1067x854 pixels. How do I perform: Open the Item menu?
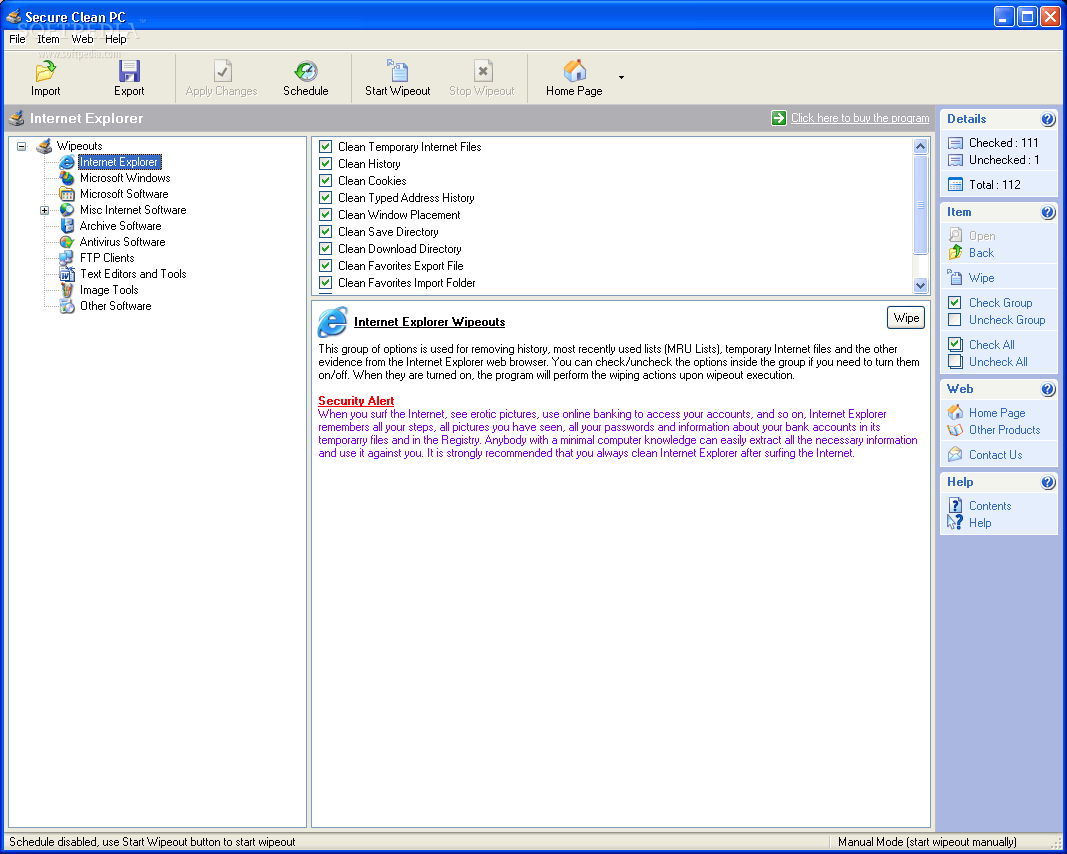click(48, 39)
